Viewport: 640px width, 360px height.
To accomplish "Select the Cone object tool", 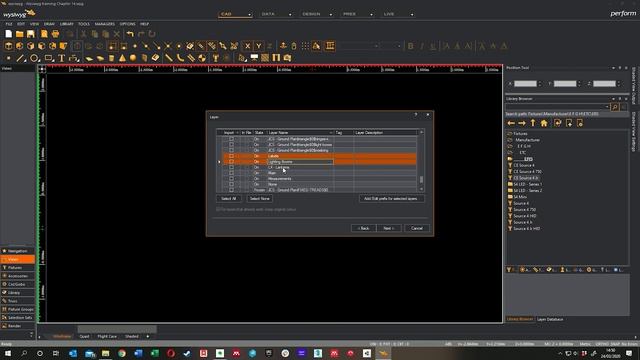I will pyautogui.click(x=122, y=58).
